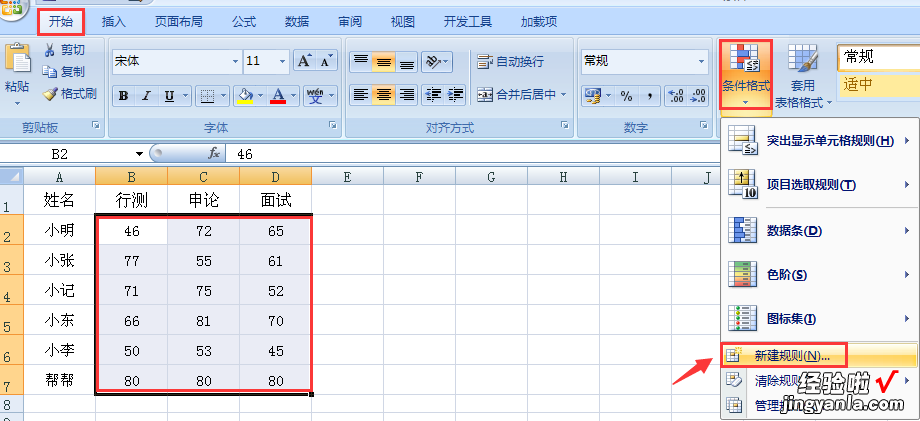Click the Cut (剪切) scissors button
Image resolution: width=920 pixels, height=421 pixels.
point(65,50)
